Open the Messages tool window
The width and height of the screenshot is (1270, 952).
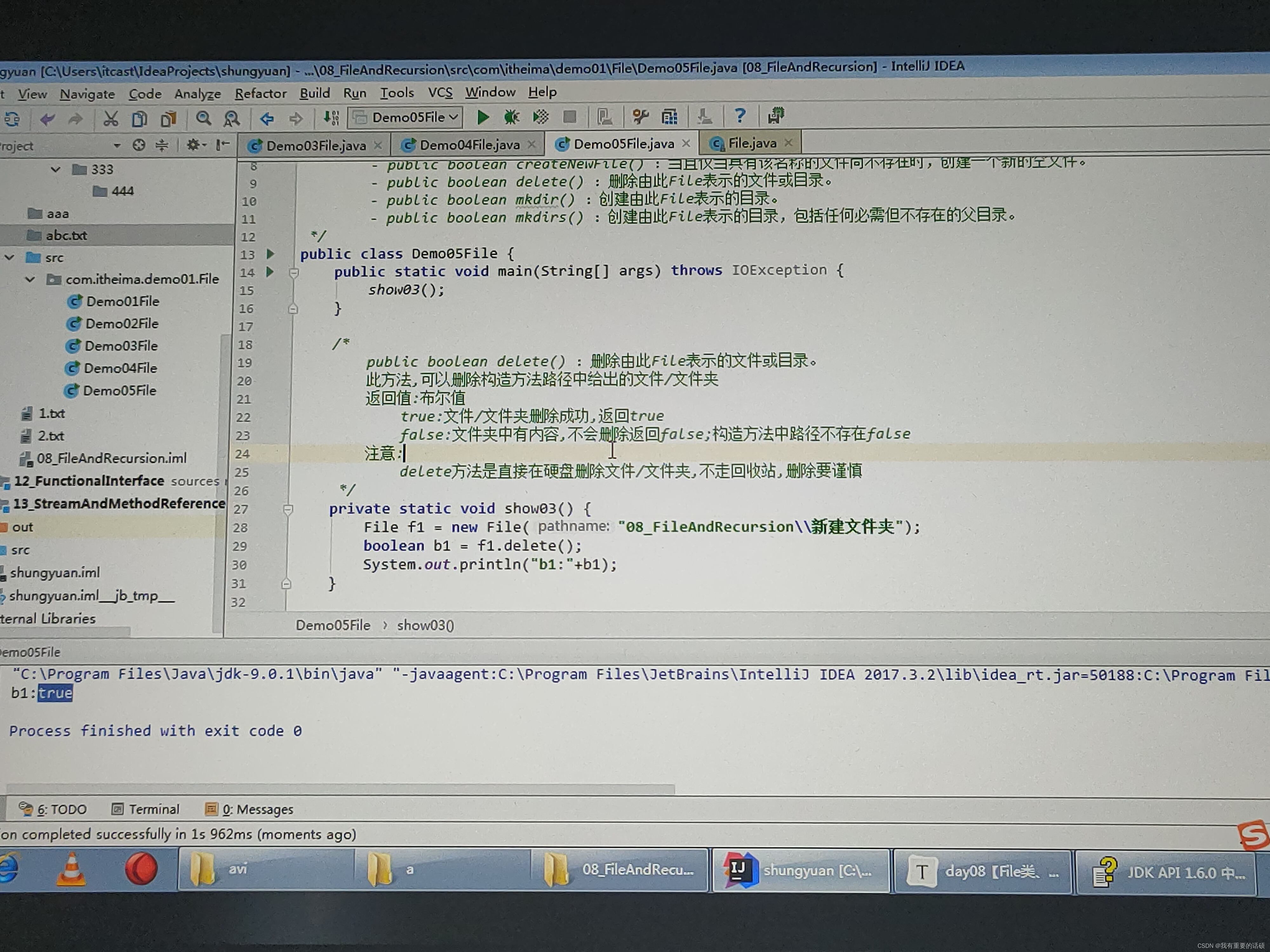point(249,809)
